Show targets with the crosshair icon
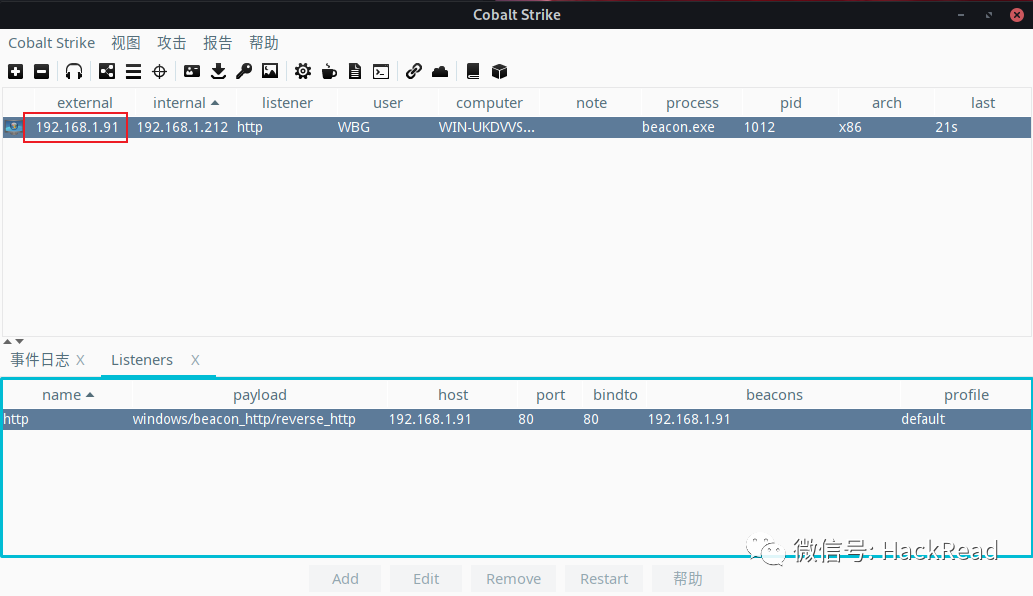The image size is (1033, 596). [159, 71]
